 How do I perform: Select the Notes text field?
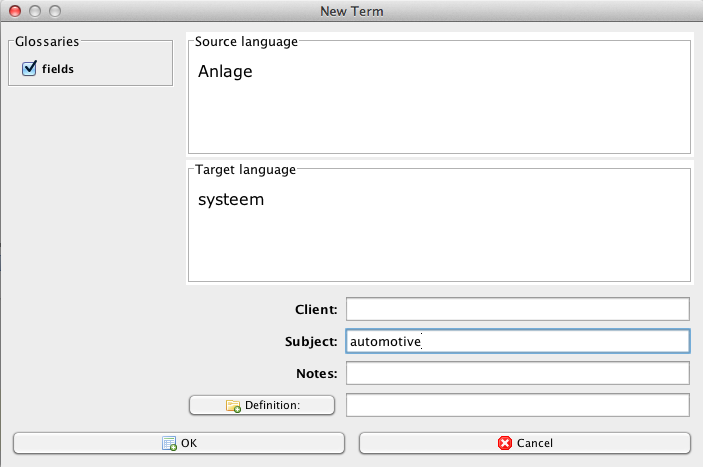pos(517,373)
